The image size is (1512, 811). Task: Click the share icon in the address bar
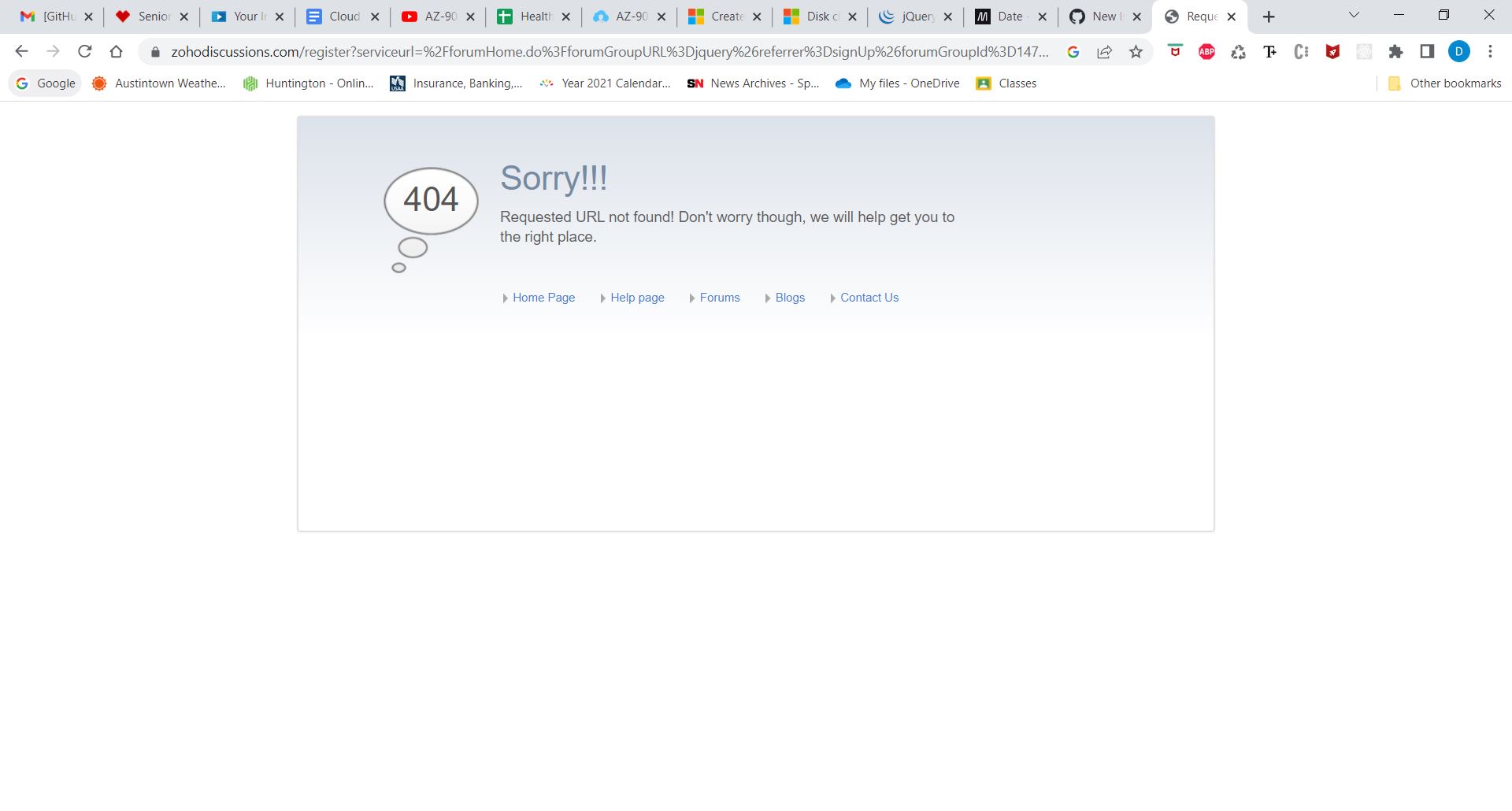pos(1105,51)
